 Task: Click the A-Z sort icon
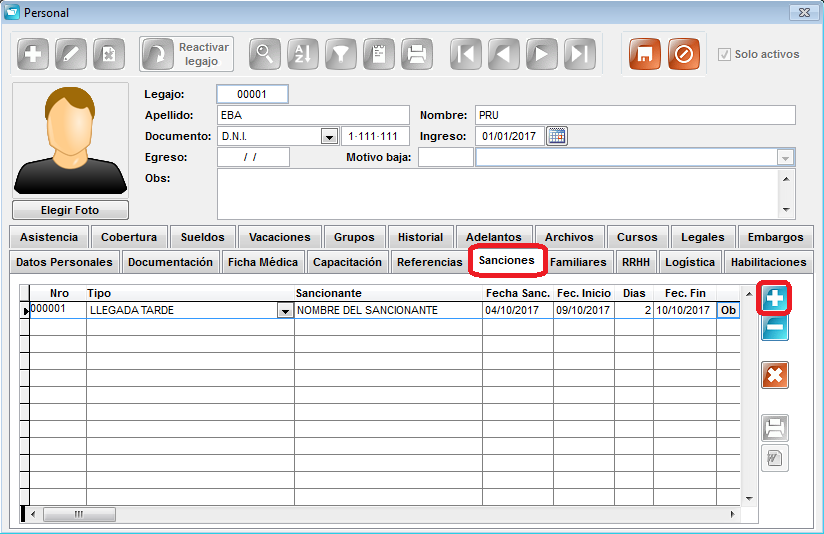click(x=303, y=54)
